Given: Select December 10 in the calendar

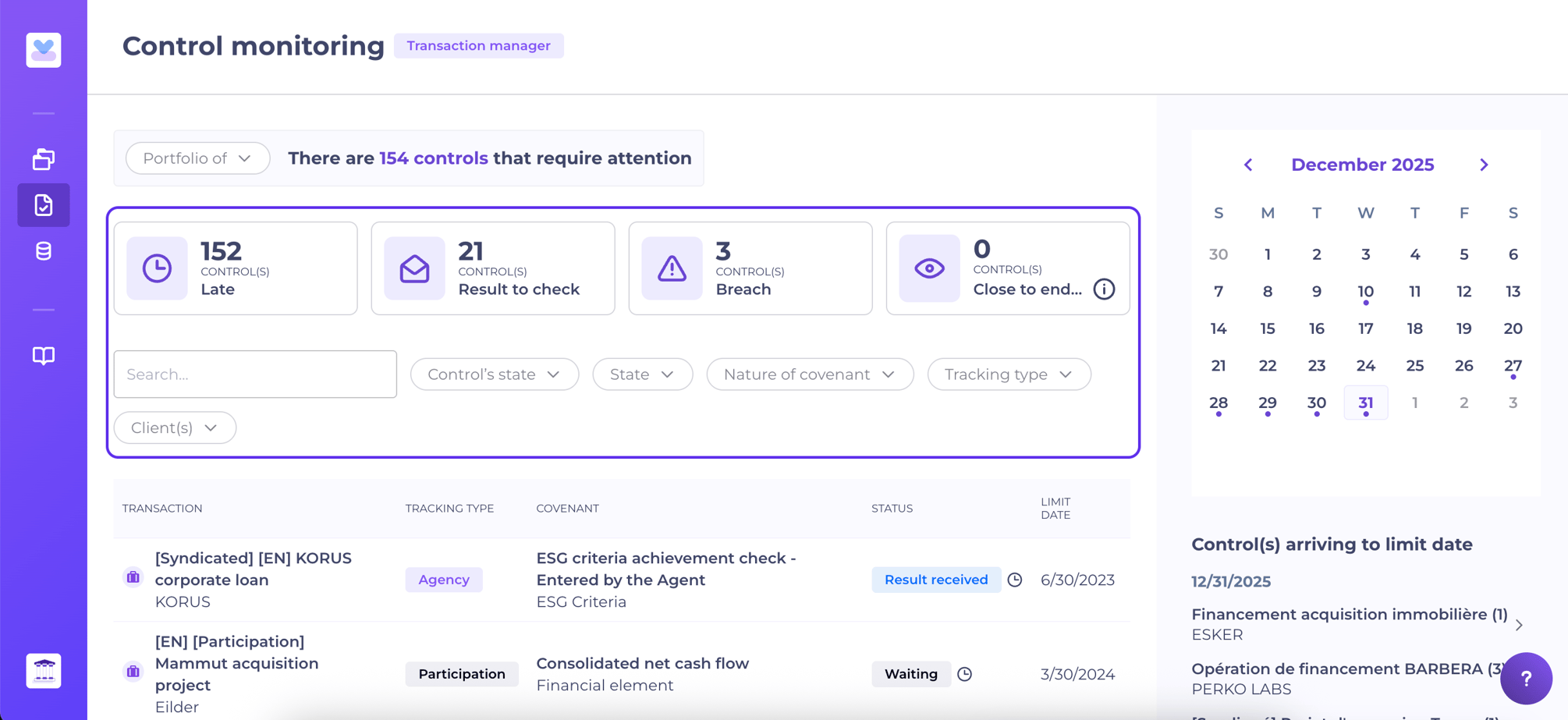Looking at the screenshot, I should [1365, 292].
